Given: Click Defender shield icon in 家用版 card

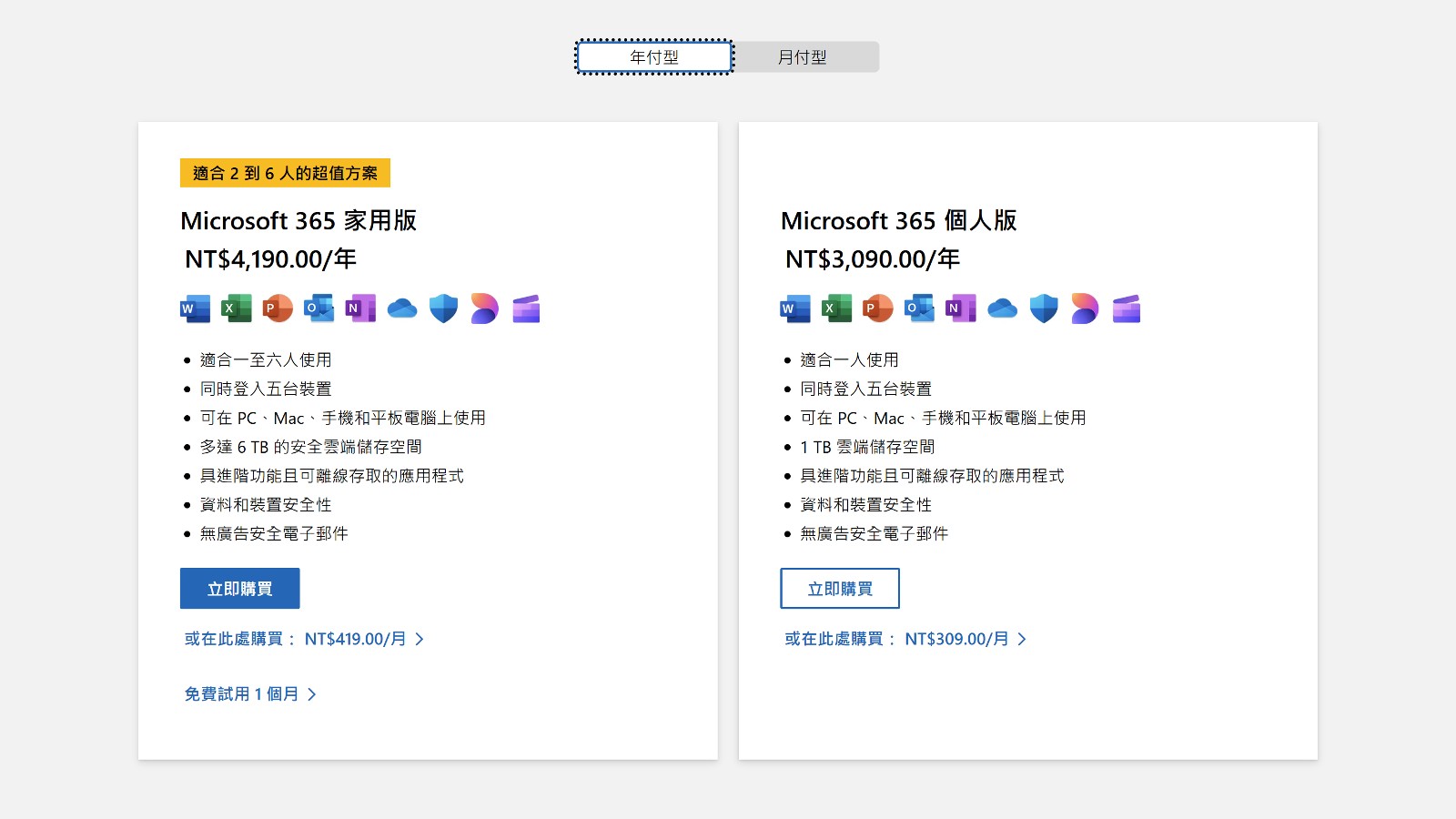Looking at the screenshot, I should 443,308.
